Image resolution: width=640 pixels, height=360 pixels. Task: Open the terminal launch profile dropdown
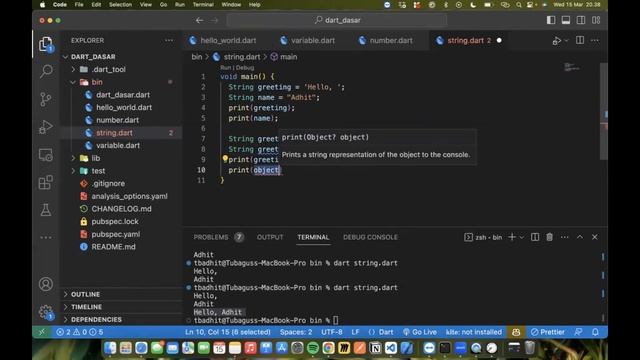(x=521, y=237)
